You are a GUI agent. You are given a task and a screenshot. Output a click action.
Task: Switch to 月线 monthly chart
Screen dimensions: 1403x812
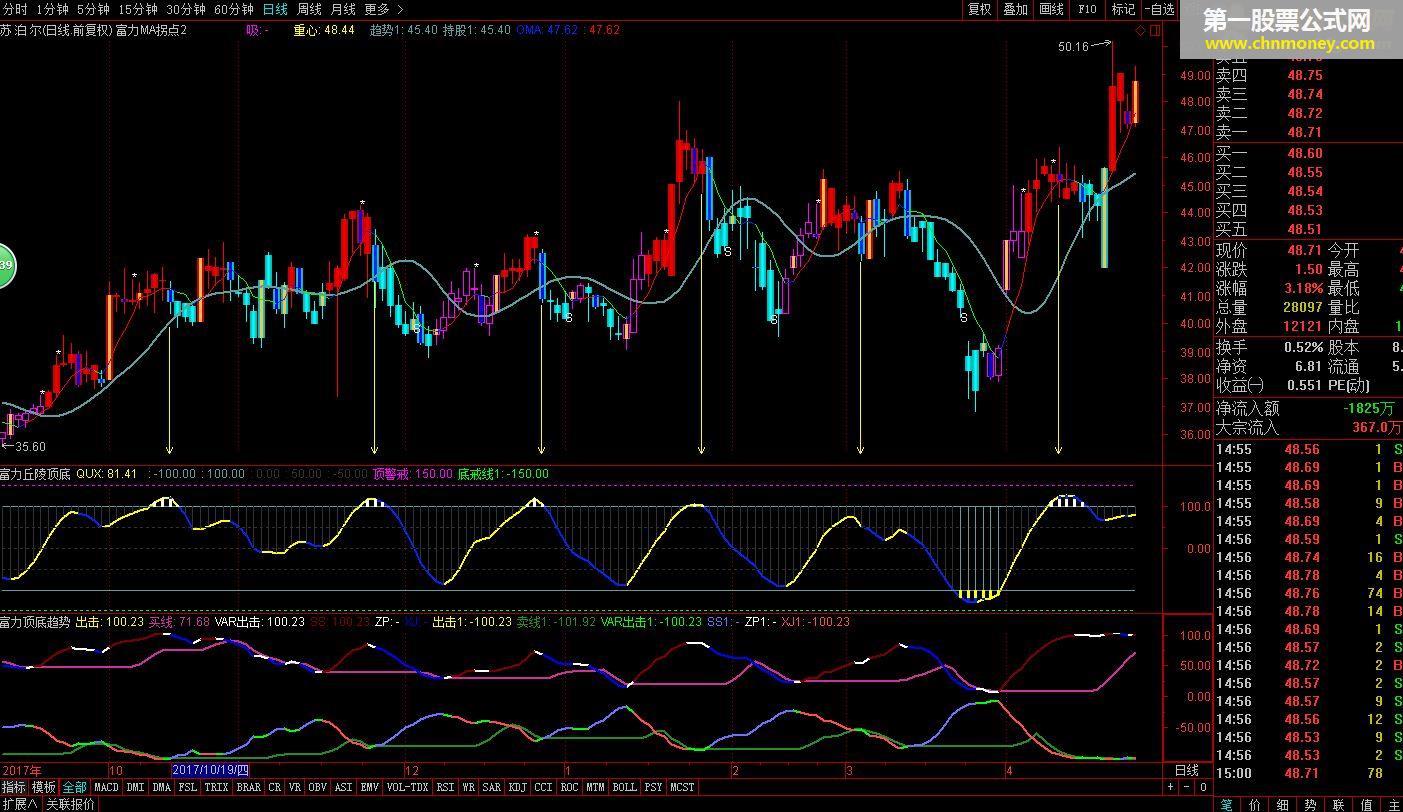(x=343, y=9)
